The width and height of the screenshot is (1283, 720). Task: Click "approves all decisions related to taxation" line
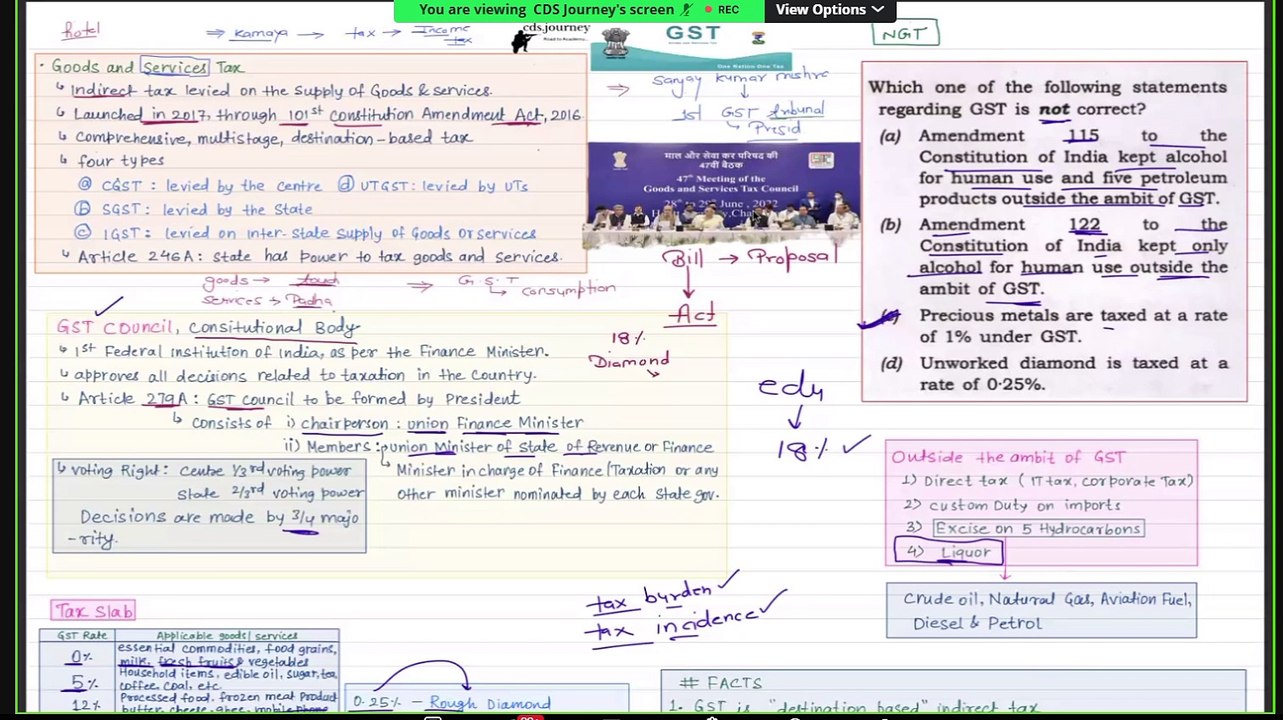(x=306, y=375)
